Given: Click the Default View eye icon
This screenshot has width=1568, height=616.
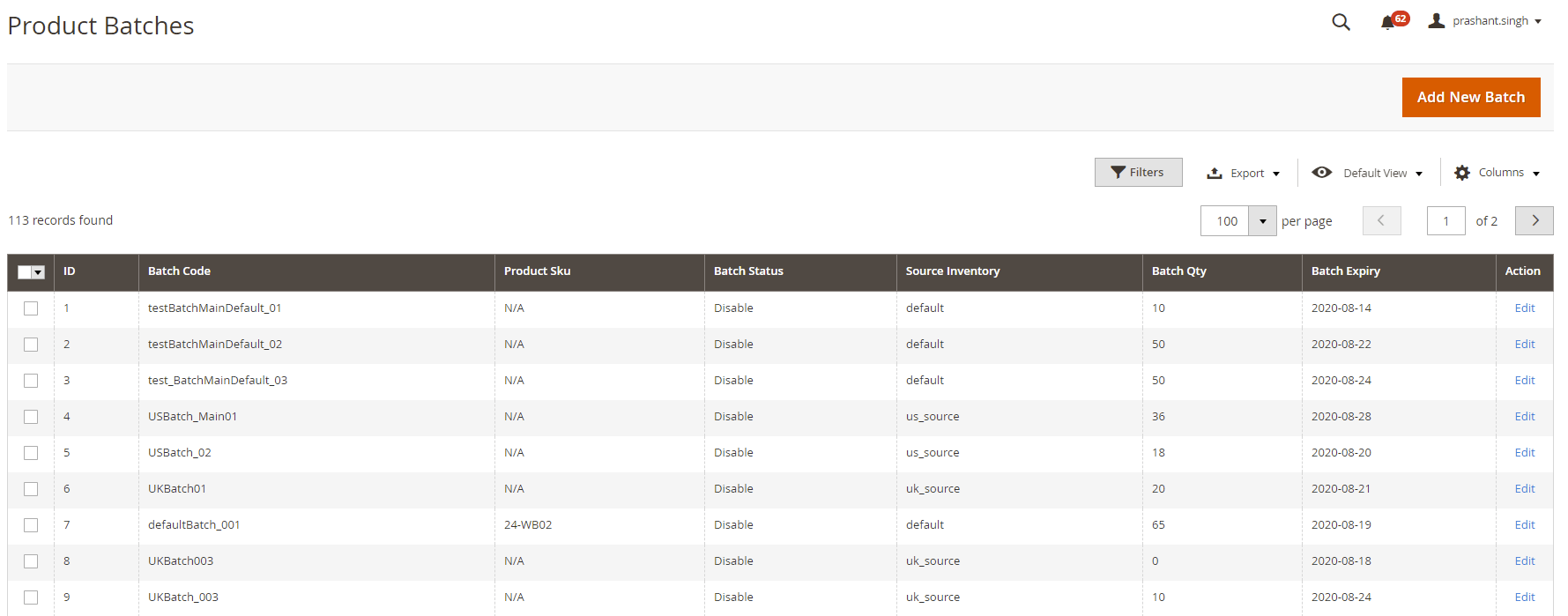Looking at the screenshot, I should 1321,173.
